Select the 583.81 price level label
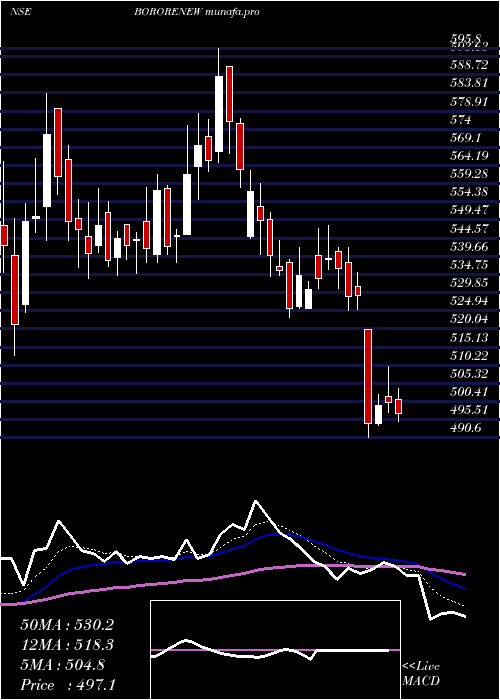 point(468,83)
